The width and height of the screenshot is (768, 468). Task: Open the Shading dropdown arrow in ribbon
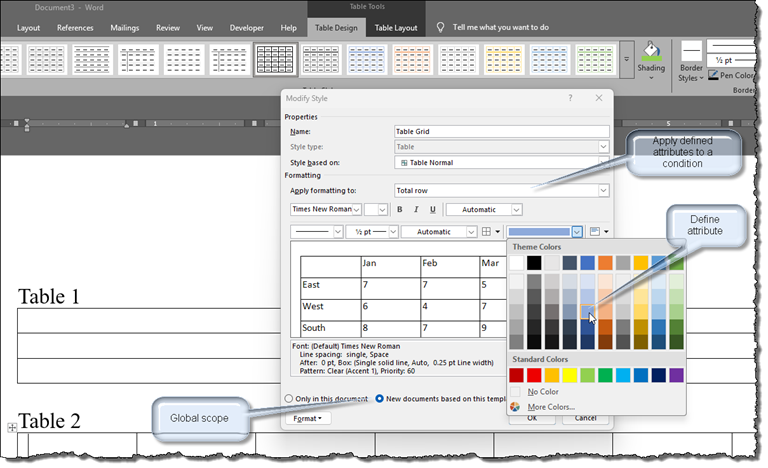coord(651,78)
